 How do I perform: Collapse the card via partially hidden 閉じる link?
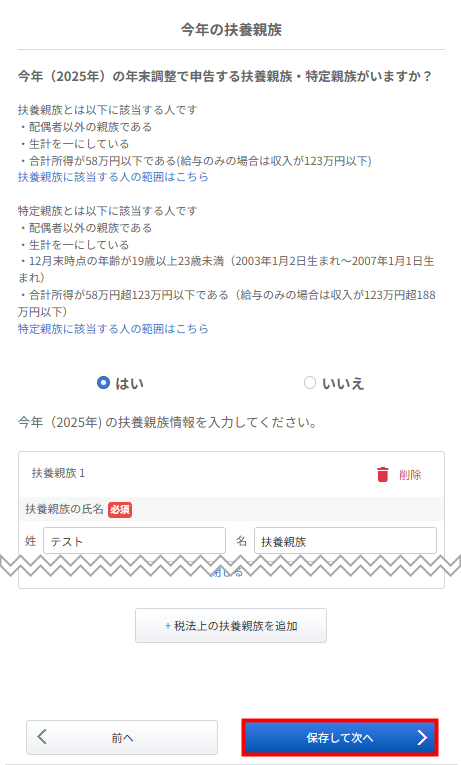[227, 572]
